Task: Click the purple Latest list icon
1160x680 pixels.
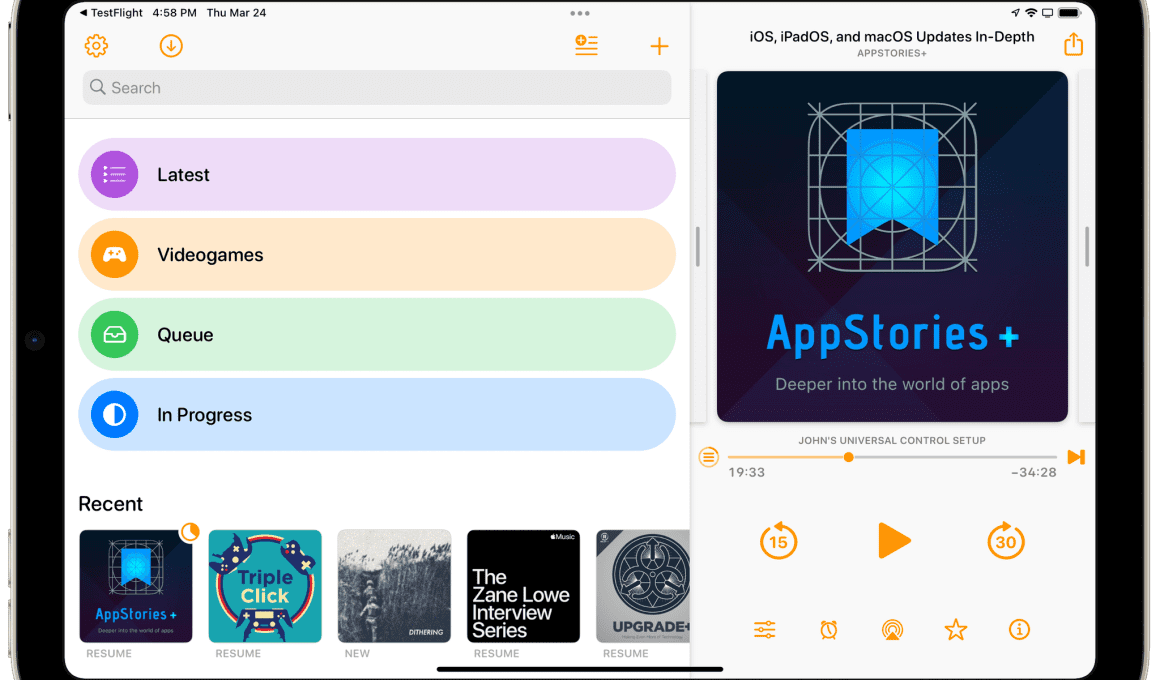Action: point(115,175)
